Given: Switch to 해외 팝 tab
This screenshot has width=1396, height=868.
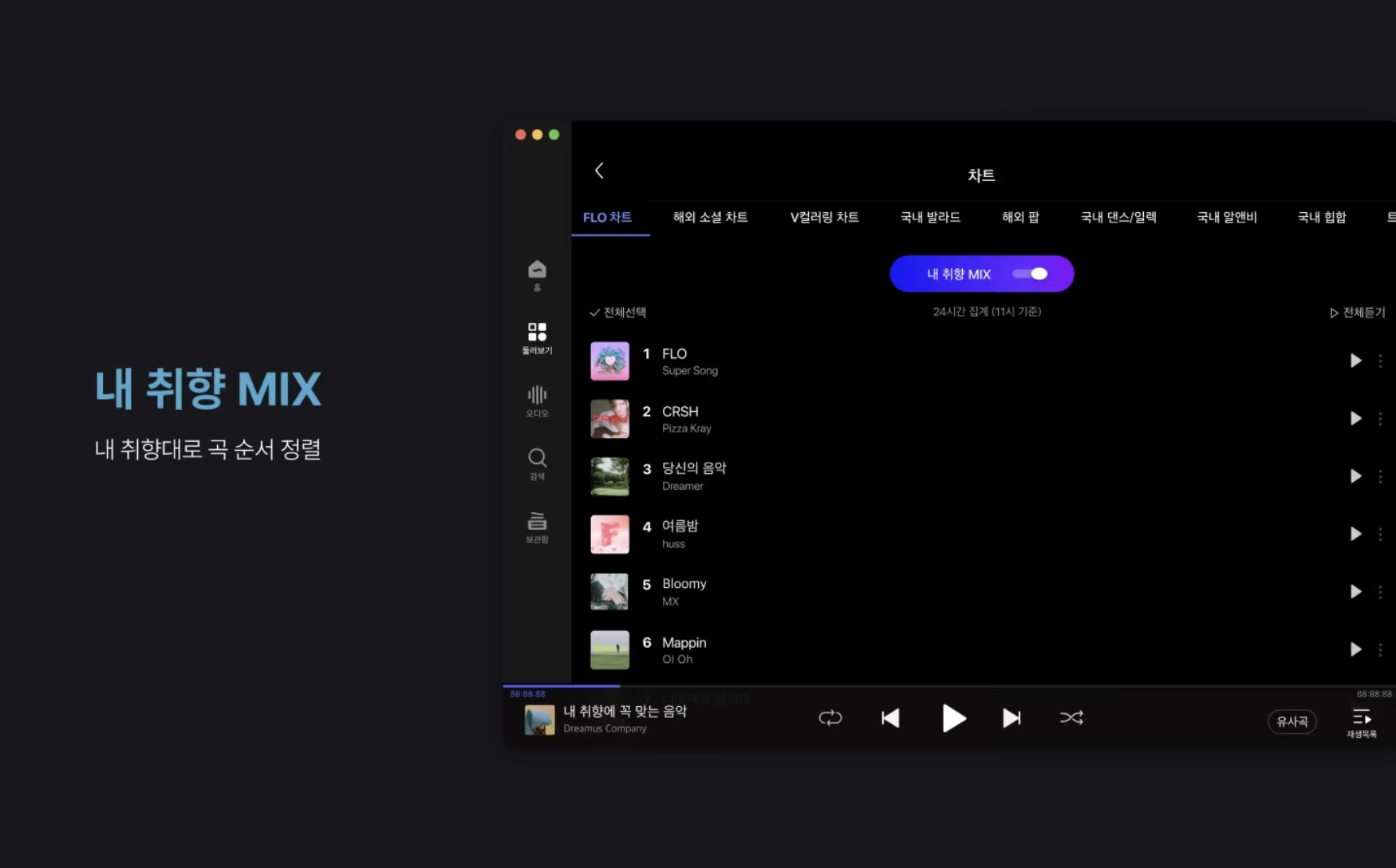Looking at the screenshot, I should point(1020,217).
